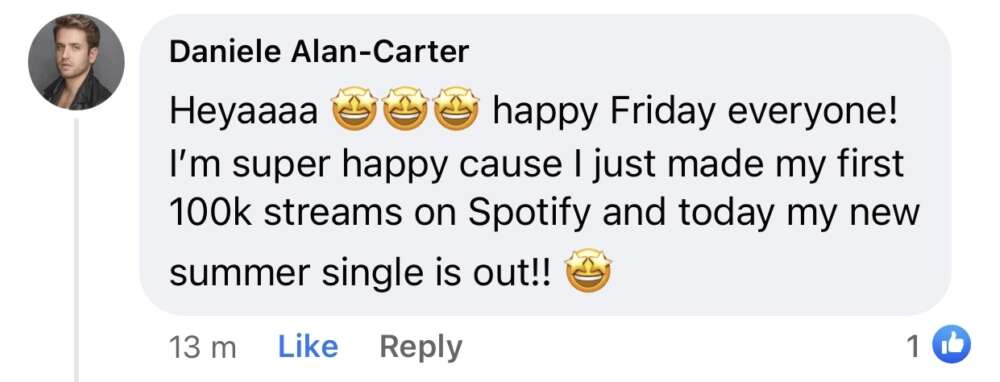Click the word 'Spotify' in the comment
Viewport: 1000px width, 382px height.
(530, 216)
